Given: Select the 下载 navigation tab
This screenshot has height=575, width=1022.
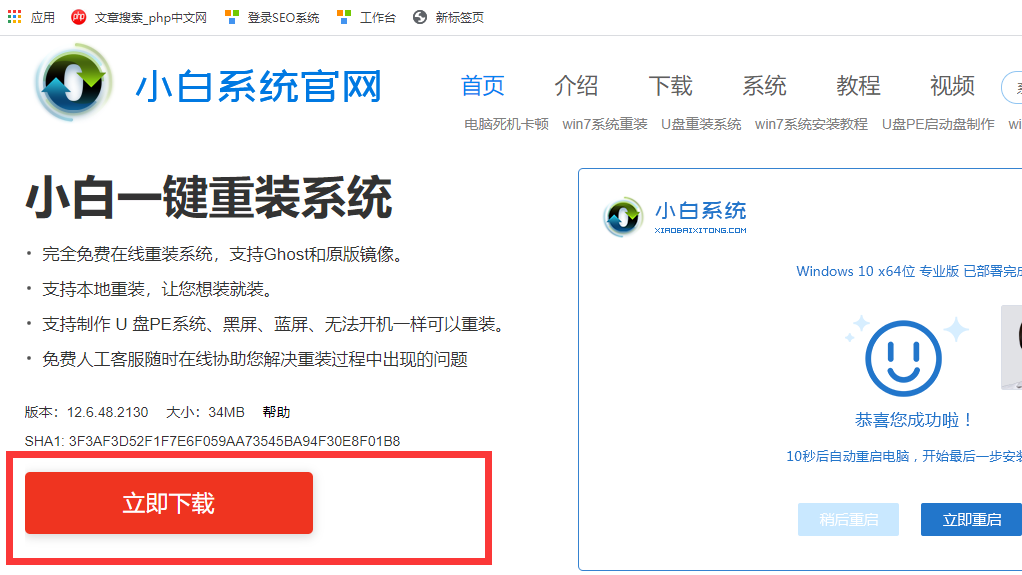Looking at the screenshot, I should pyautogui.click(x=670, y=85).
